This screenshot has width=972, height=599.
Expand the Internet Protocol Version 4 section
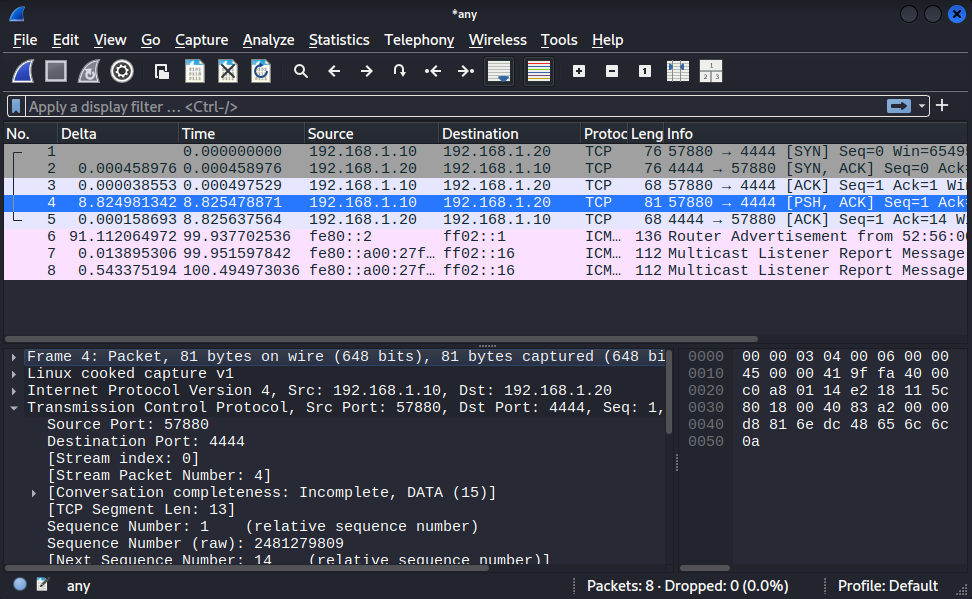point(13,390)
